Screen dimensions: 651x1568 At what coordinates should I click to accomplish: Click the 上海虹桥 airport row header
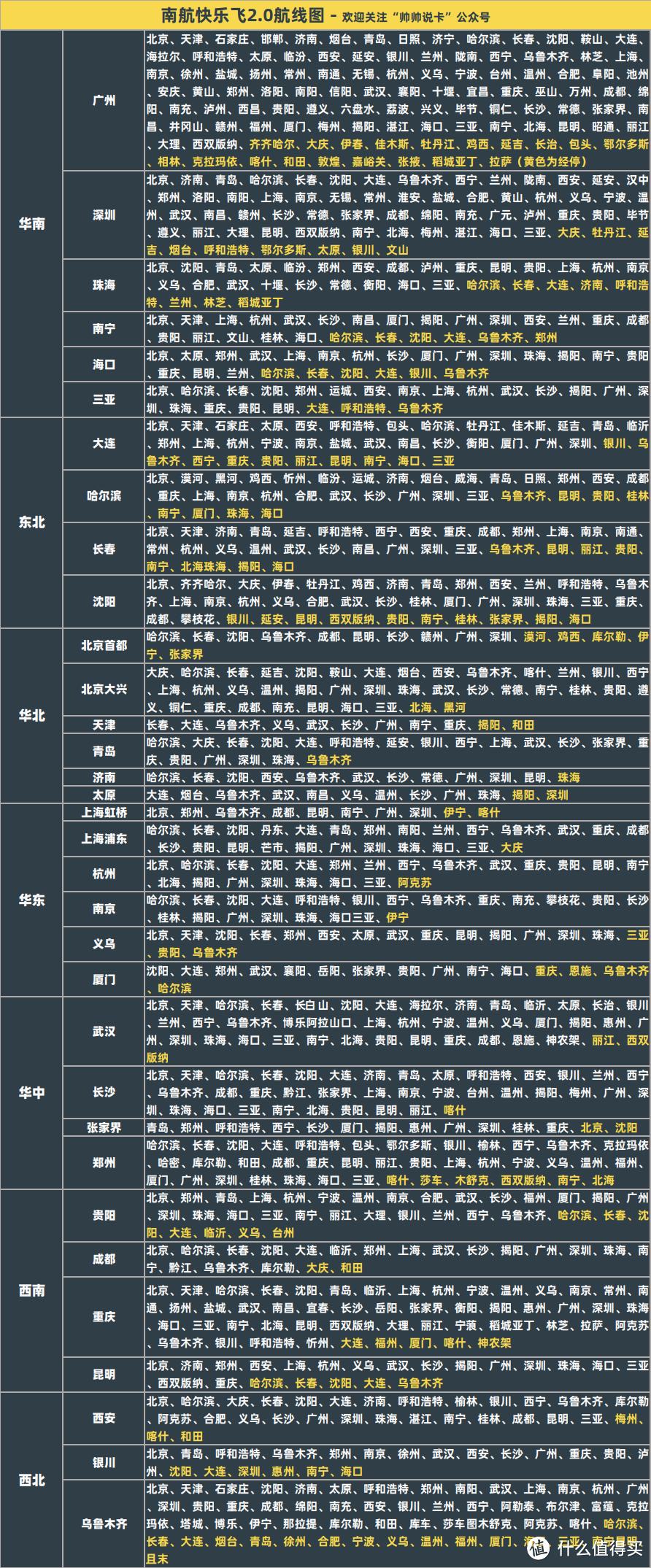(104, 812)
